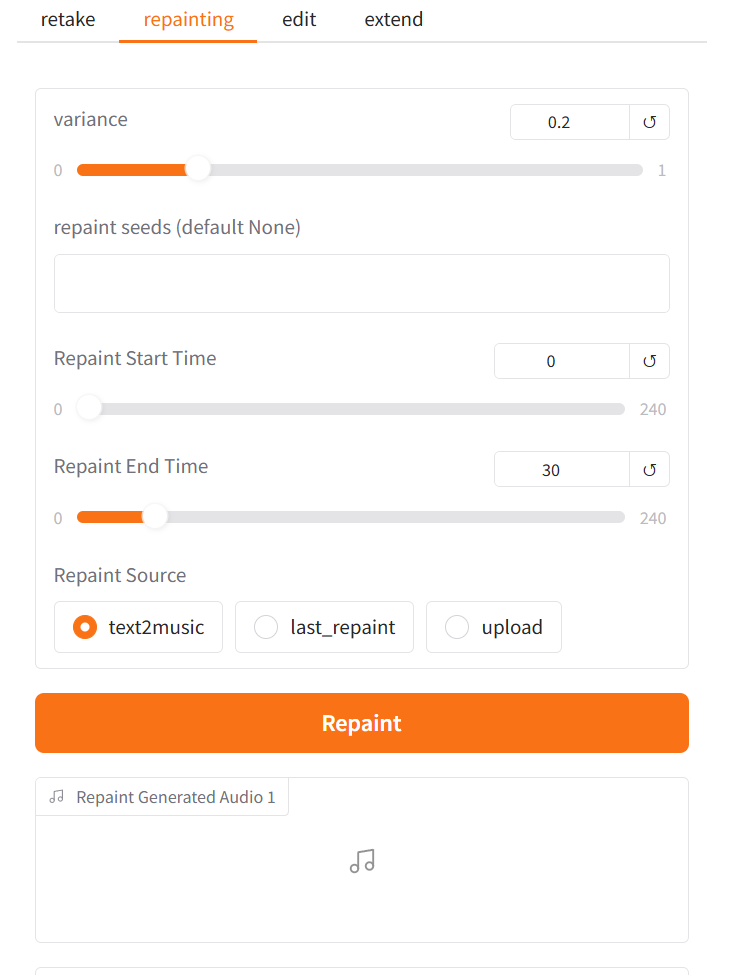Screen dimensions: 754x975
Task: Click music note icon in audio placeholder
Action: pyautogui.click(x=362, y=861)
